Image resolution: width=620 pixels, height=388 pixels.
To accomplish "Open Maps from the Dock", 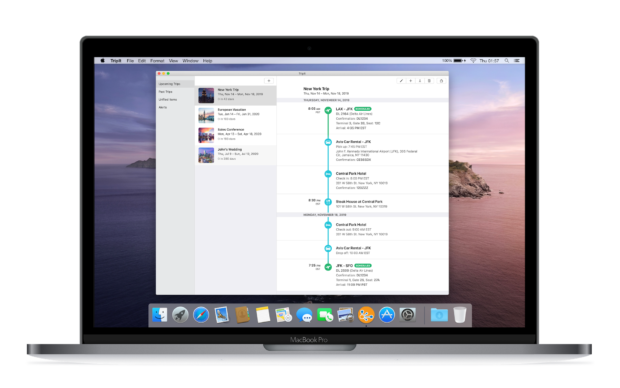I will pyautogui.click(x=284, y=315).
